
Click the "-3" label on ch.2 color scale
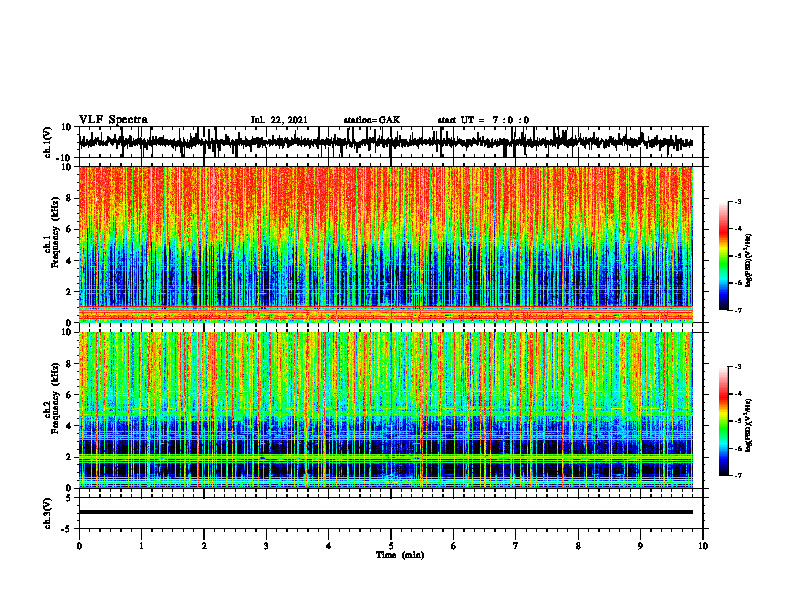(738, 367)
